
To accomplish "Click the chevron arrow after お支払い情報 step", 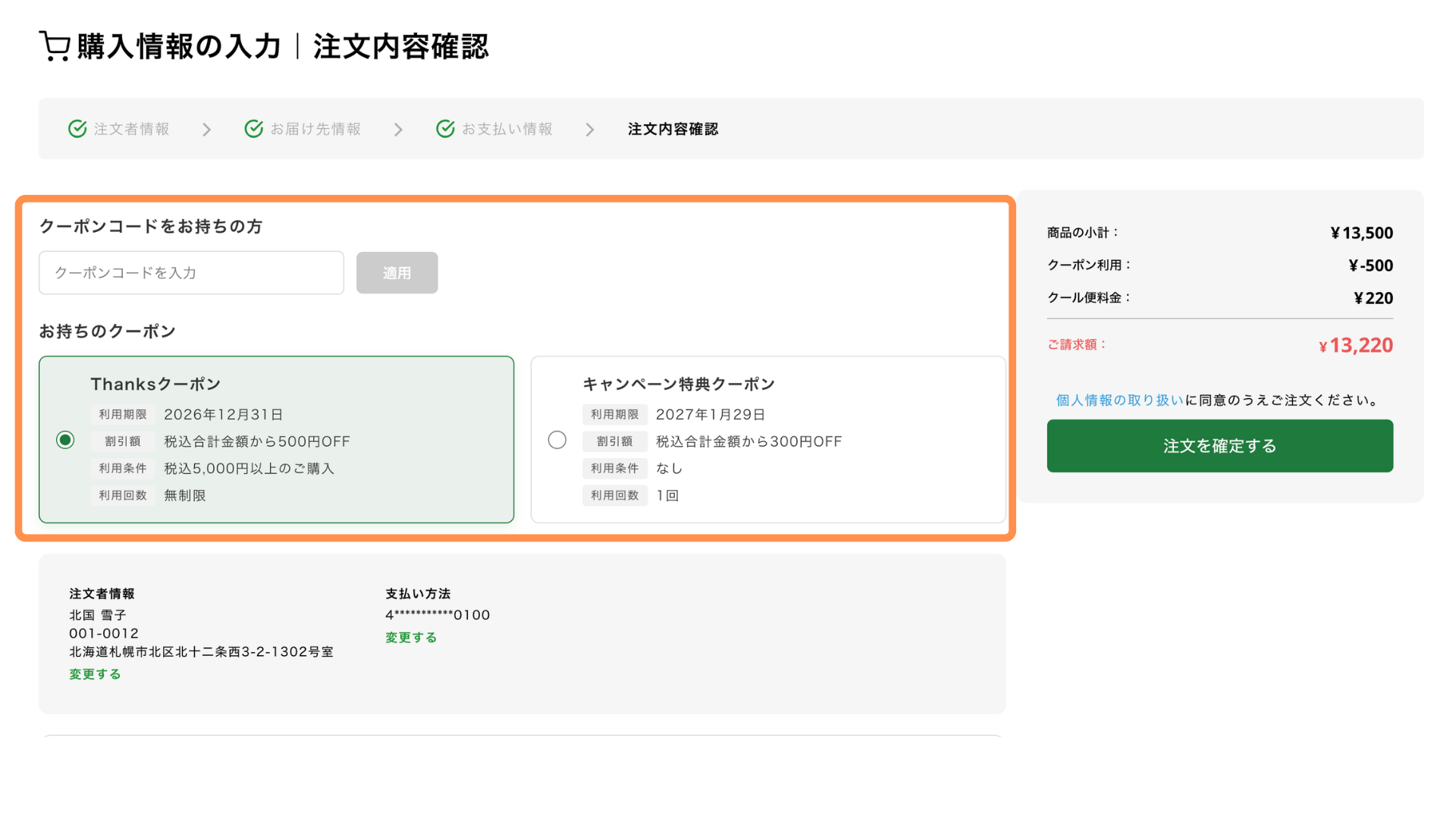I will [x=590, y=130].
